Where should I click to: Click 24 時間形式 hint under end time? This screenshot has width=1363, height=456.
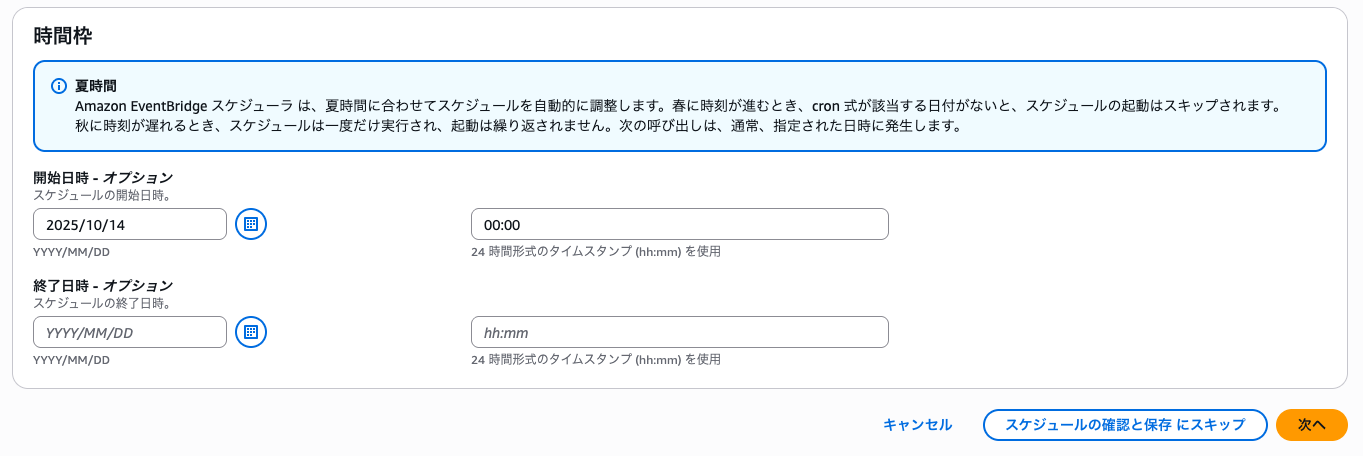pyautogui.click(x=595, y=360)
